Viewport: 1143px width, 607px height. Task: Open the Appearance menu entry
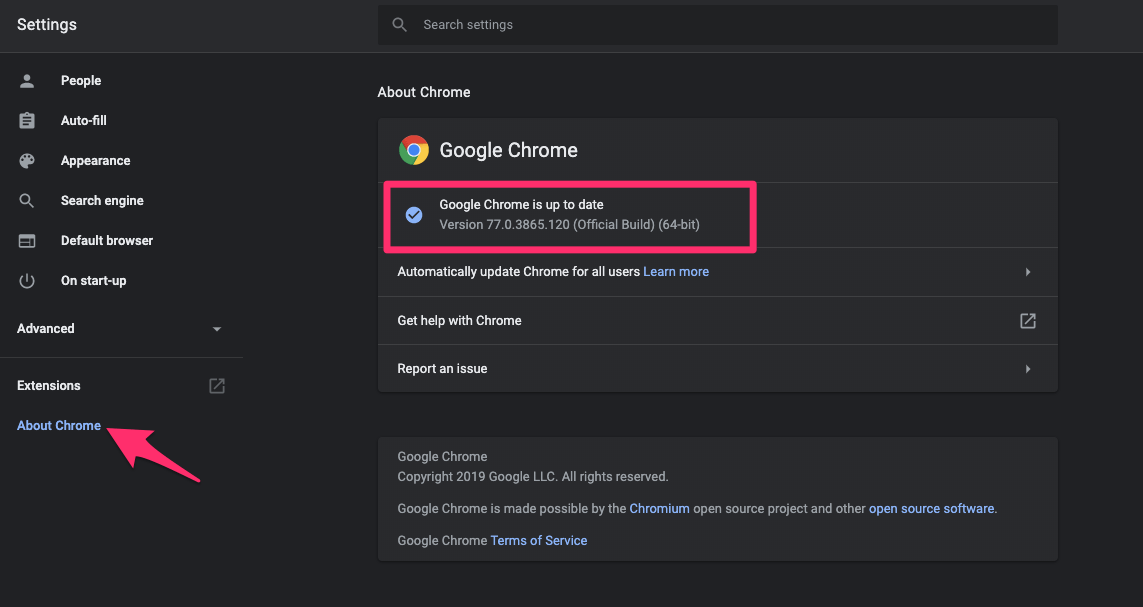(95, 160)
